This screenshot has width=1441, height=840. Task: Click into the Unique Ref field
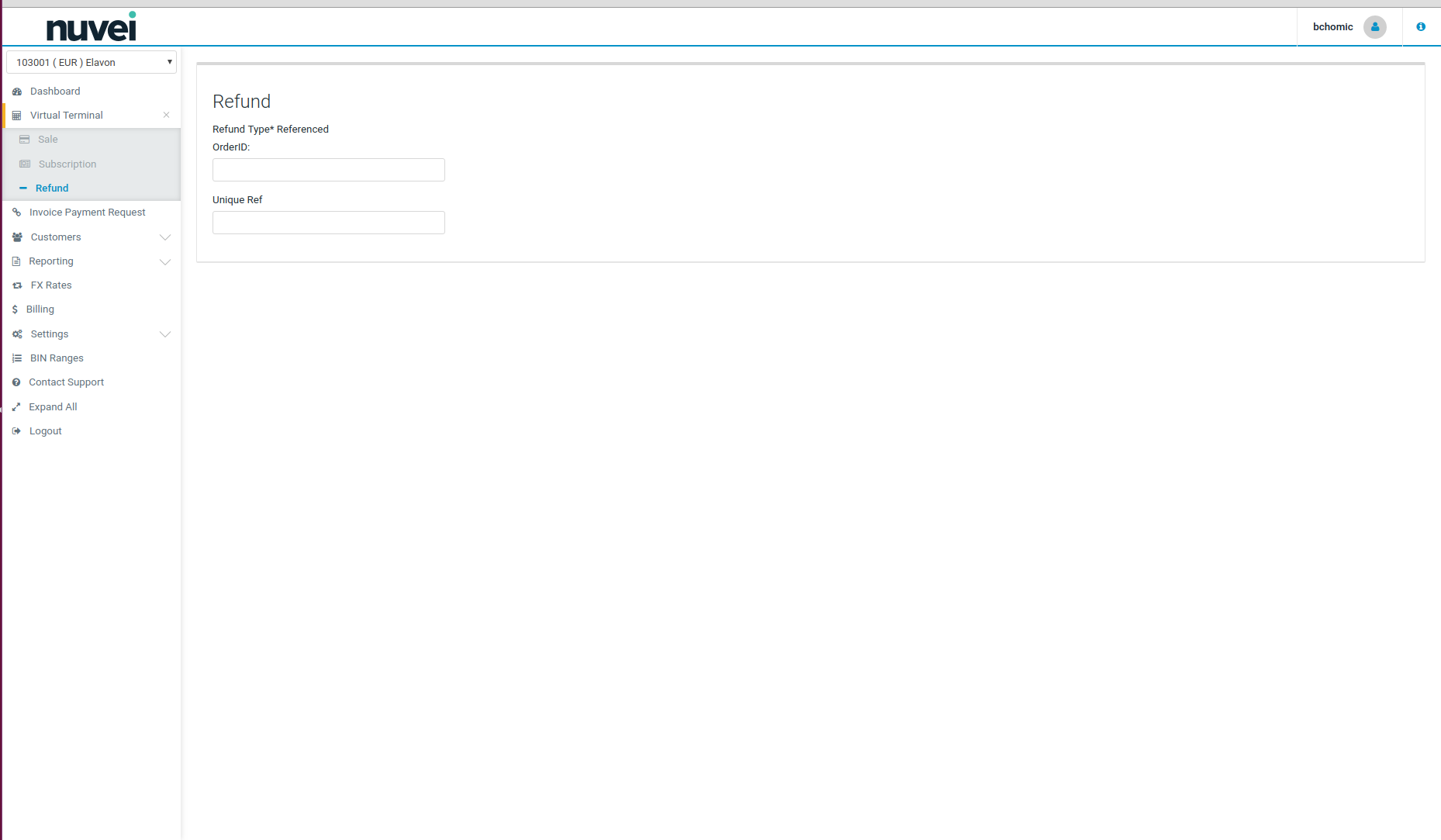coord(329,223)
